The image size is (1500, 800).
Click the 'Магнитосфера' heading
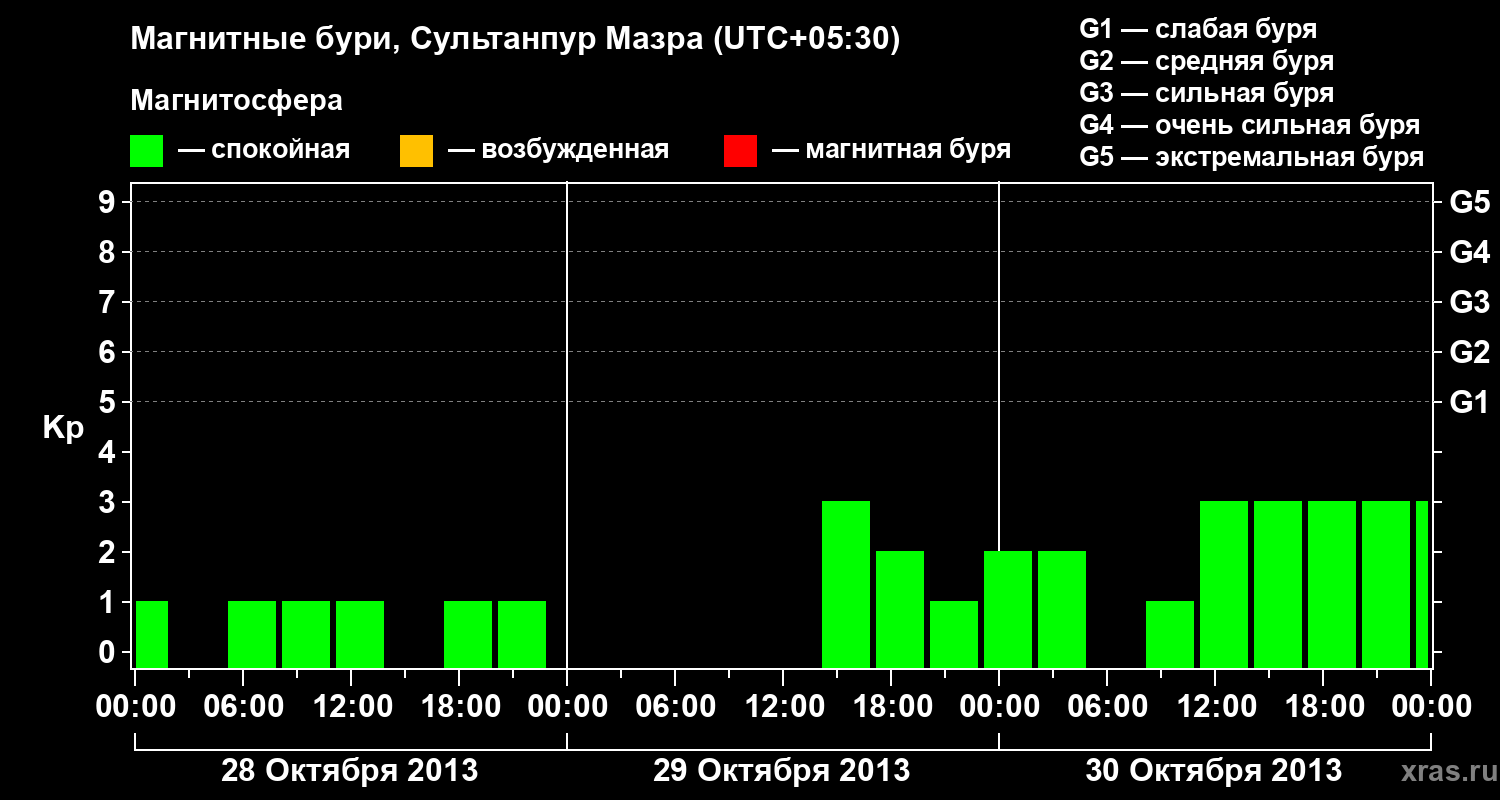(x=237, y=101)
